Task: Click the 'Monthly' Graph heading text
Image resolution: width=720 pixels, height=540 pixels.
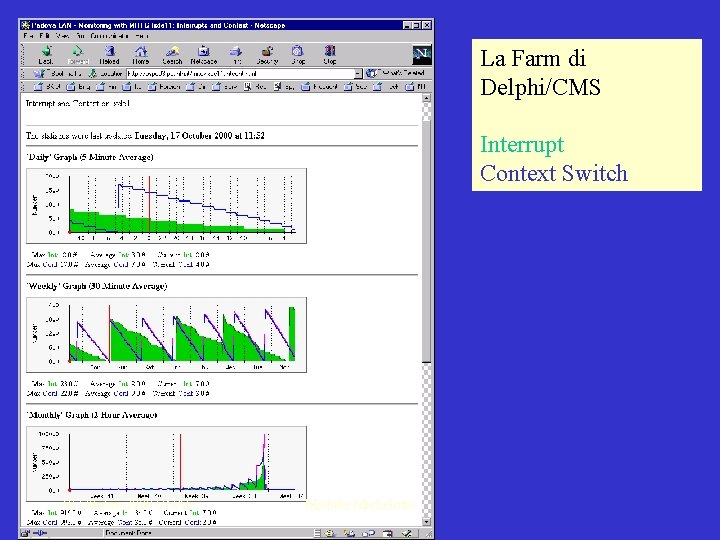Action: tap(91, 415)
